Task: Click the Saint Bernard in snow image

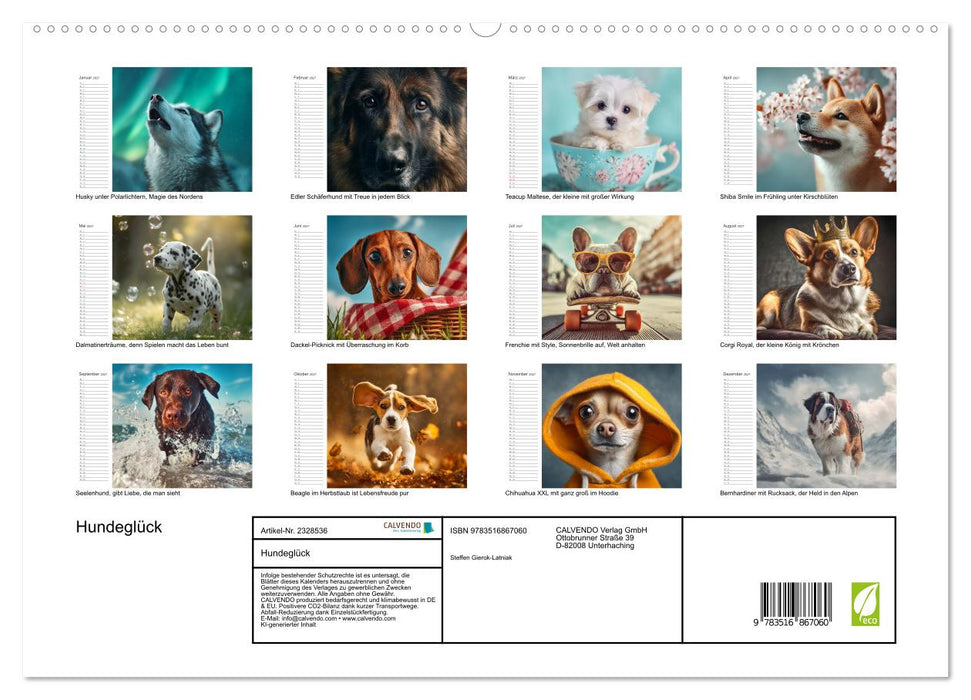Action: (x=826, y=426)
